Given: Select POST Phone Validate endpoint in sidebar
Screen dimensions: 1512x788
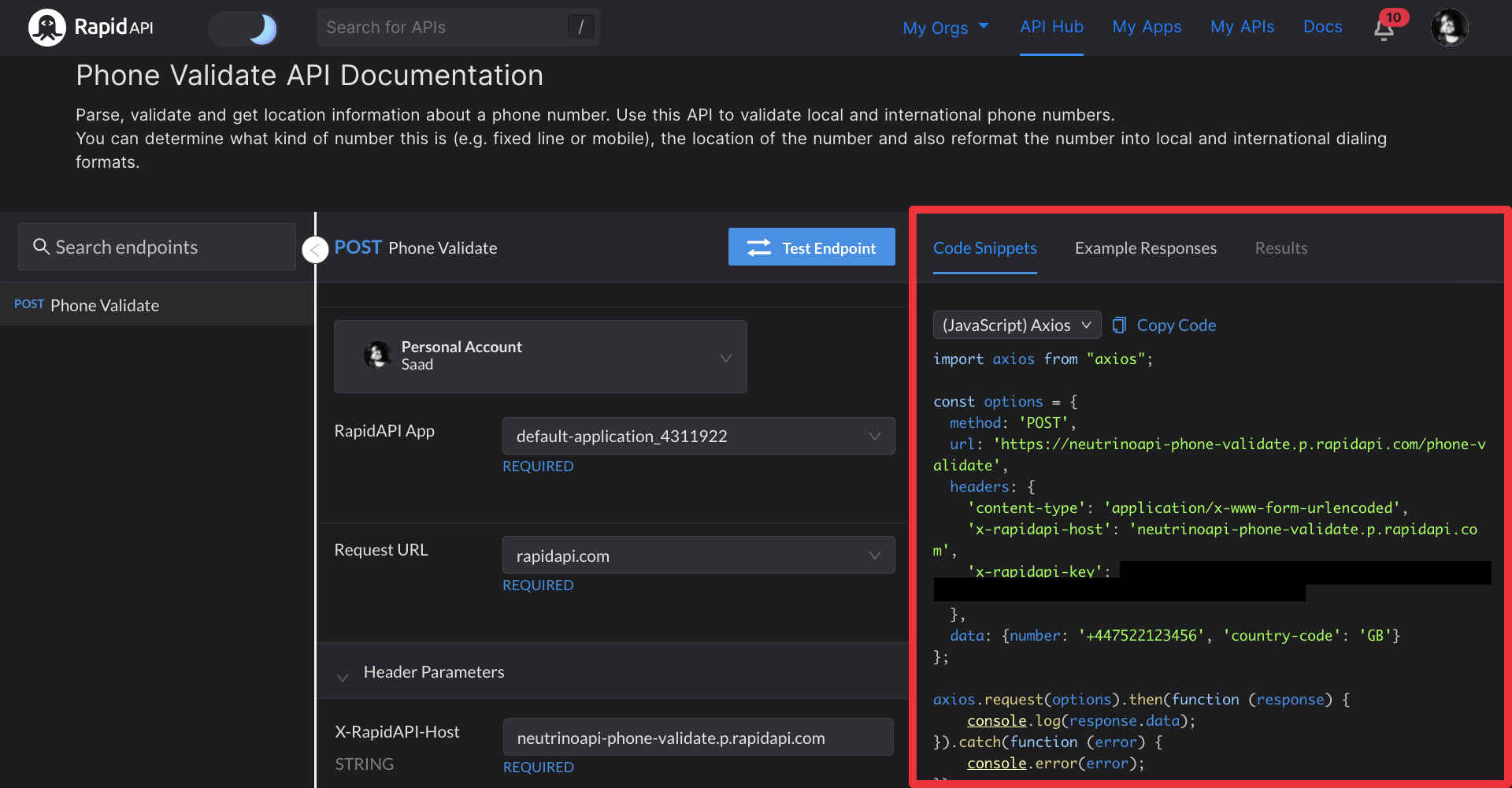Looking at the screenshot, I should click(x=157, y=305).
